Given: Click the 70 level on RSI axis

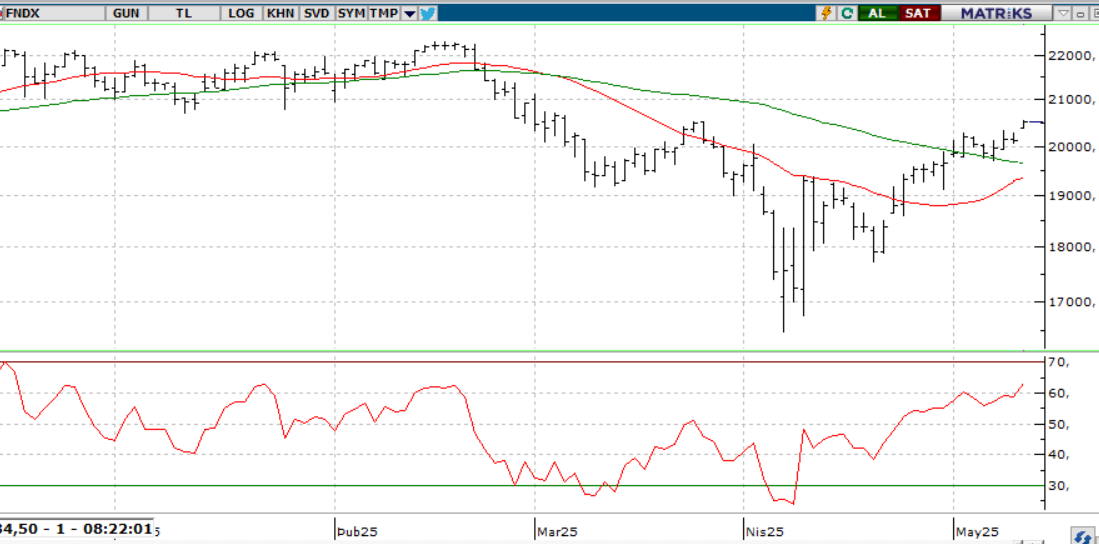Looking at the screenshot, I should point(1059,362).
